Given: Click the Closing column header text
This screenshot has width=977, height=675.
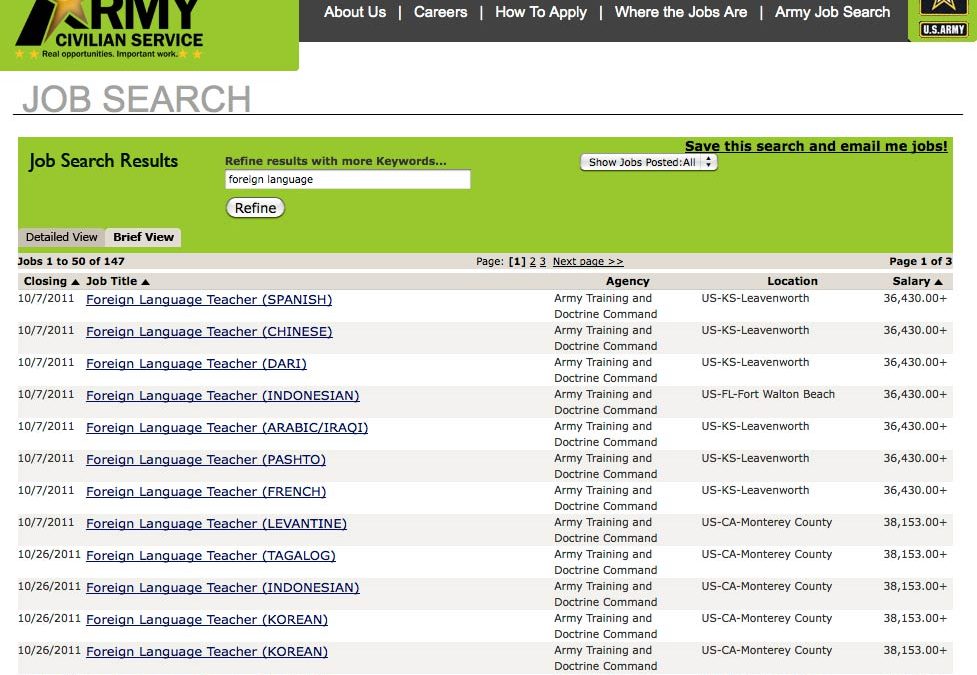Looking at the screenshot, I should pyautogui.click(x=45, y=281).
